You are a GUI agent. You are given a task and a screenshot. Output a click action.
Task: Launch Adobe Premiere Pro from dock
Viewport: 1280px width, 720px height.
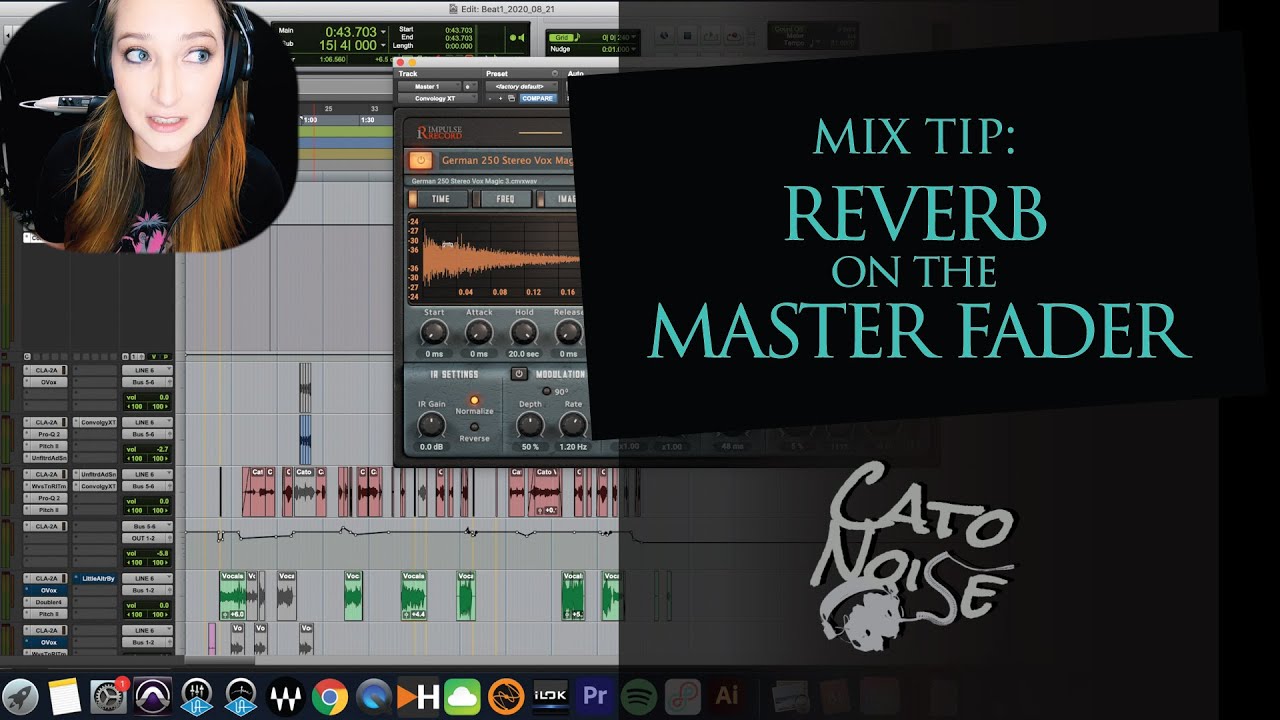(x=594, y=696)
